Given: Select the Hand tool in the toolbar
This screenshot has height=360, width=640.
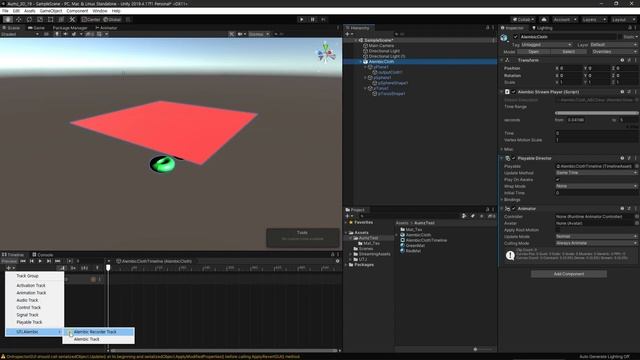Looking at the screenshot, I should (8, 19).
